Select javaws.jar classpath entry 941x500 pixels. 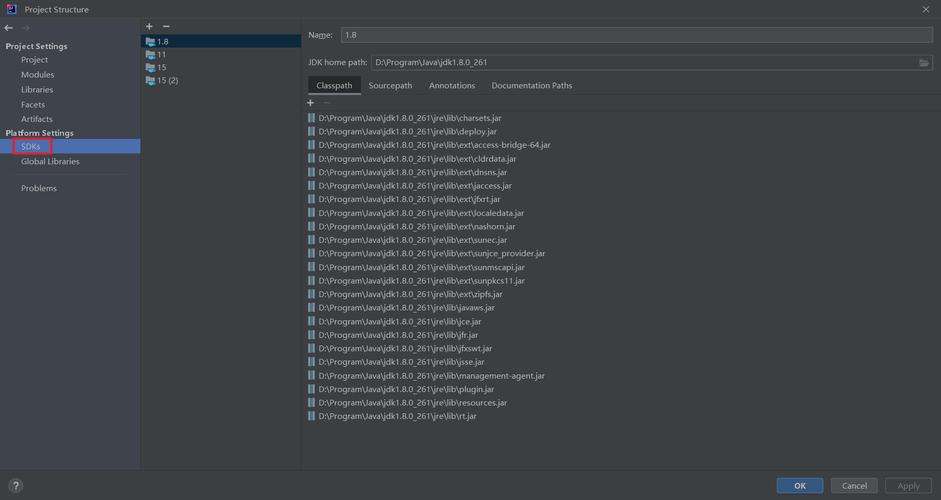[402, 308]
